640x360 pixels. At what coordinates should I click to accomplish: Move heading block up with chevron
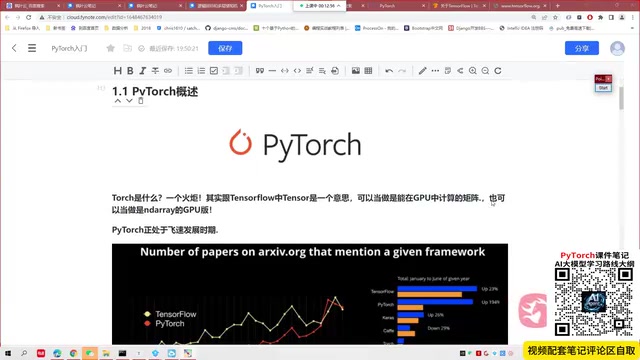pyautogui.click(x=118, y=101)
